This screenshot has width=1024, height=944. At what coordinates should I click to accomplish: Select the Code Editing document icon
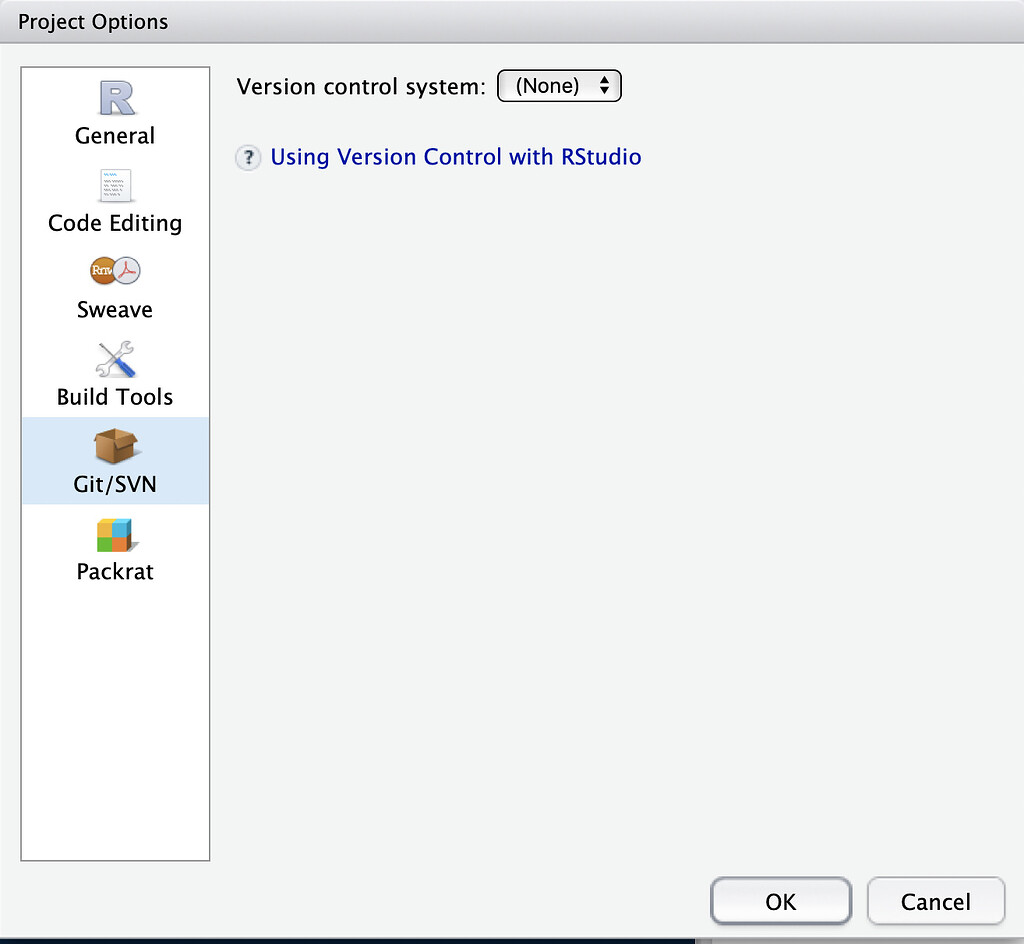click(x=116, y=186)
